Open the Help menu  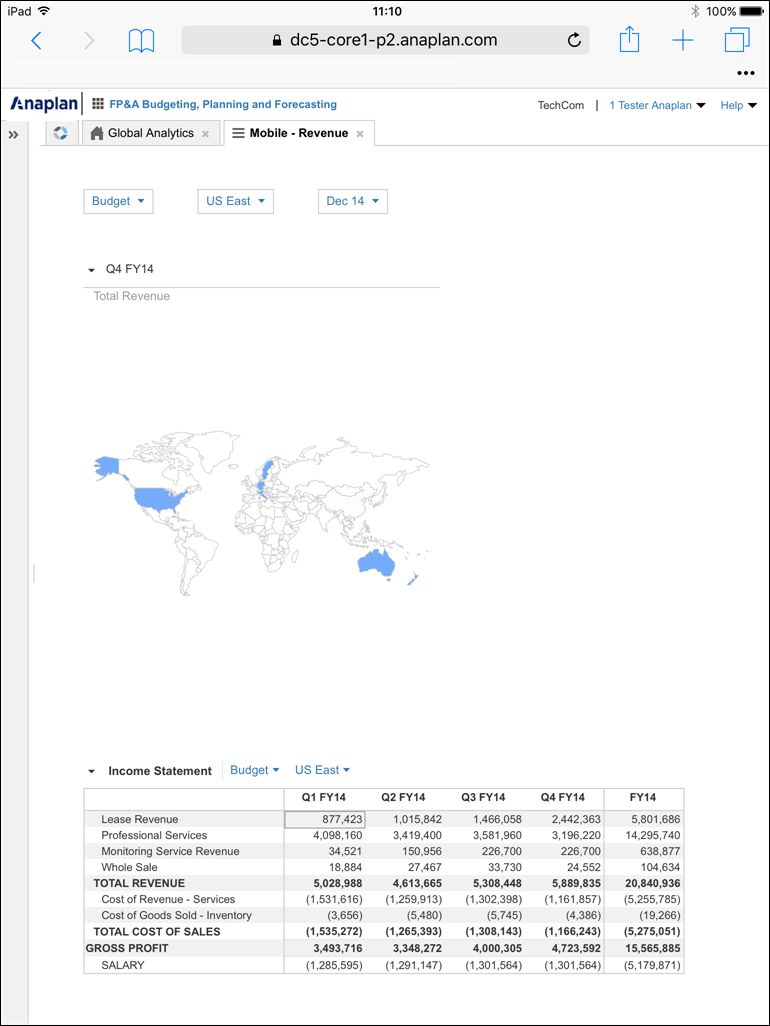[x=738, y=105]
